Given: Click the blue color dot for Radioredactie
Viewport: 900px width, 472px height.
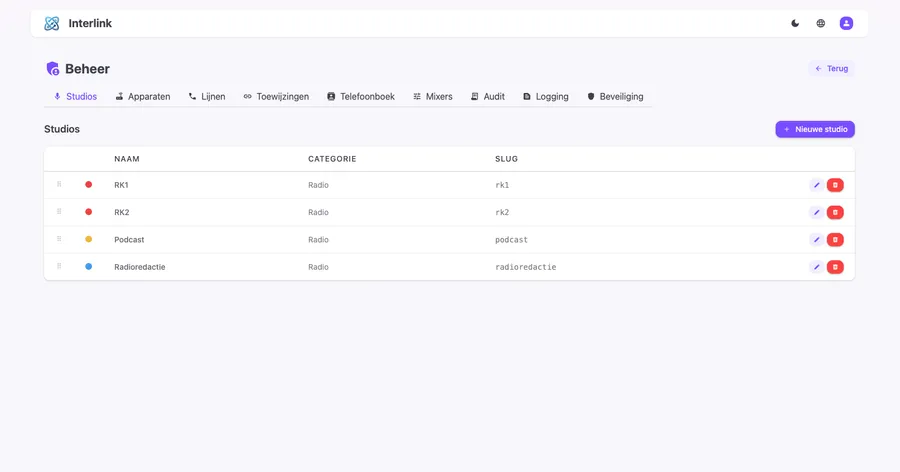Looking at the screenshot, I should pyautogui.click(x=88, y=266).
